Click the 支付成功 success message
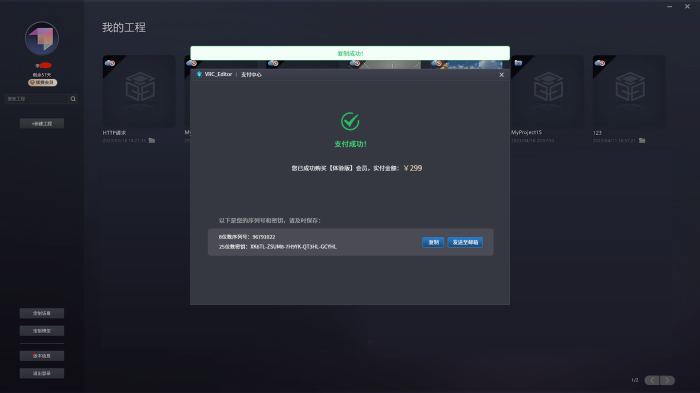The height and width of the screenshot is (393, 700). pos(350,144)
